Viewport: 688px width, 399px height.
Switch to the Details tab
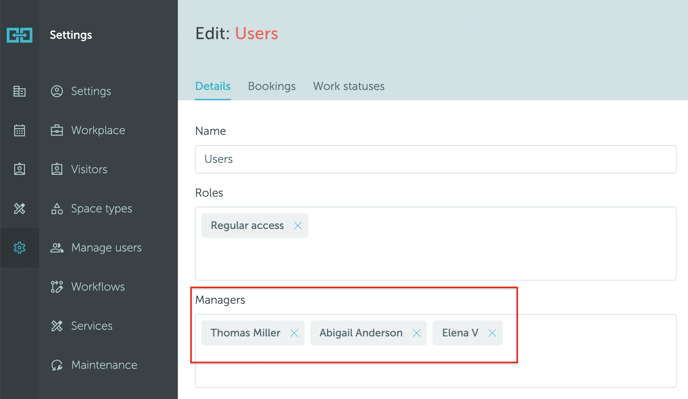213,86
